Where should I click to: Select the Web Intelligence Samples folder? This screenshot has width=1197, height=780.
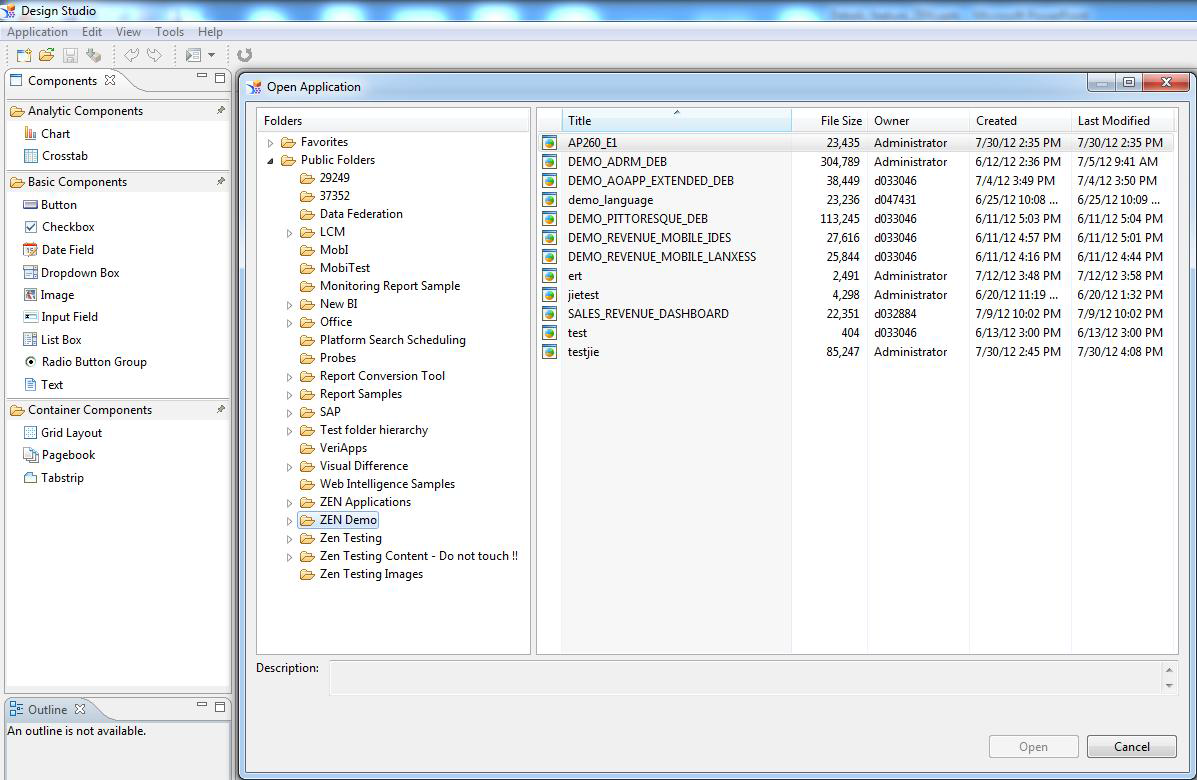tap(387, 484)
